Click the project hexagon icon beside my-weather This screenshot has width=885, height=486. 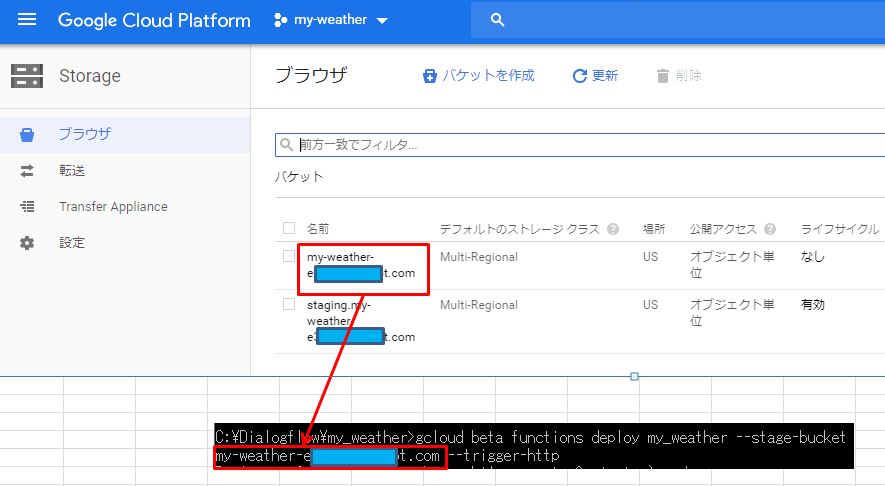click(281, 20)
